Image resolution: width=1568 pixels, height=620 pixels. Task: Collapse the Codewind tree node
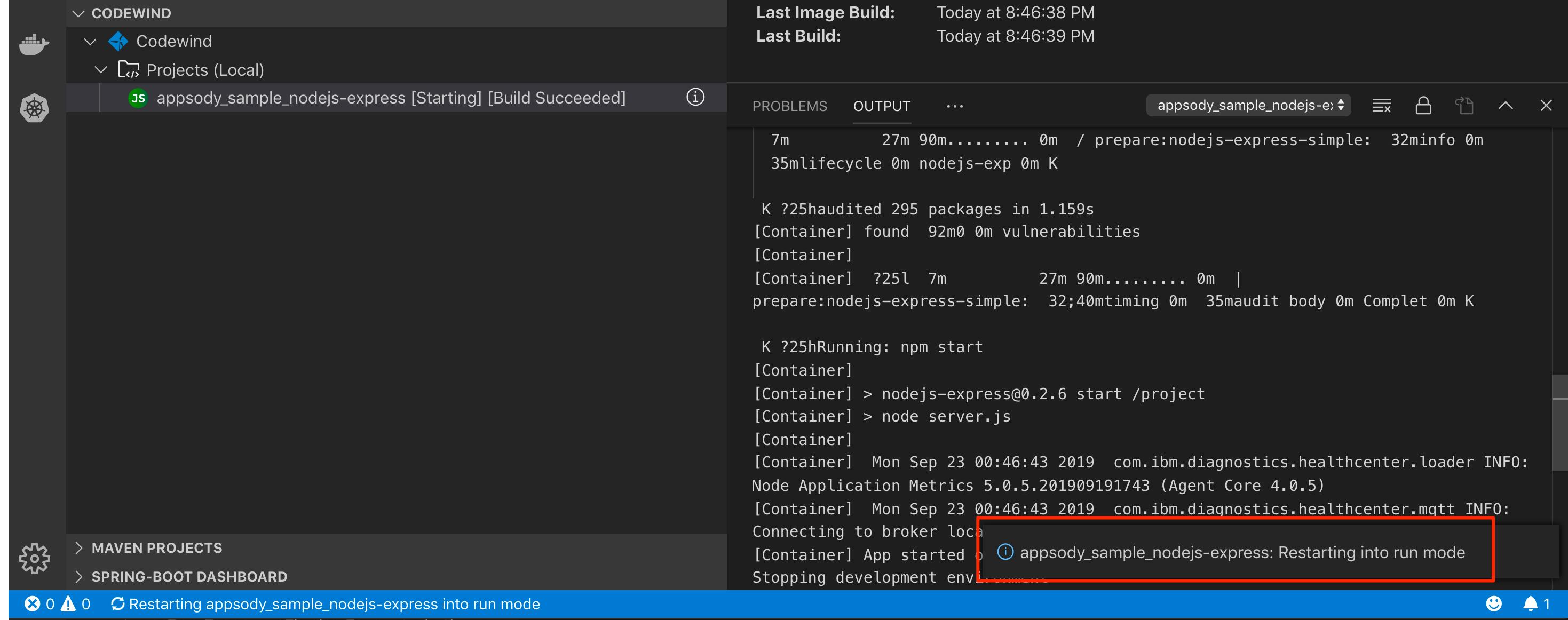pyautogui.click(x=90, y=42)
